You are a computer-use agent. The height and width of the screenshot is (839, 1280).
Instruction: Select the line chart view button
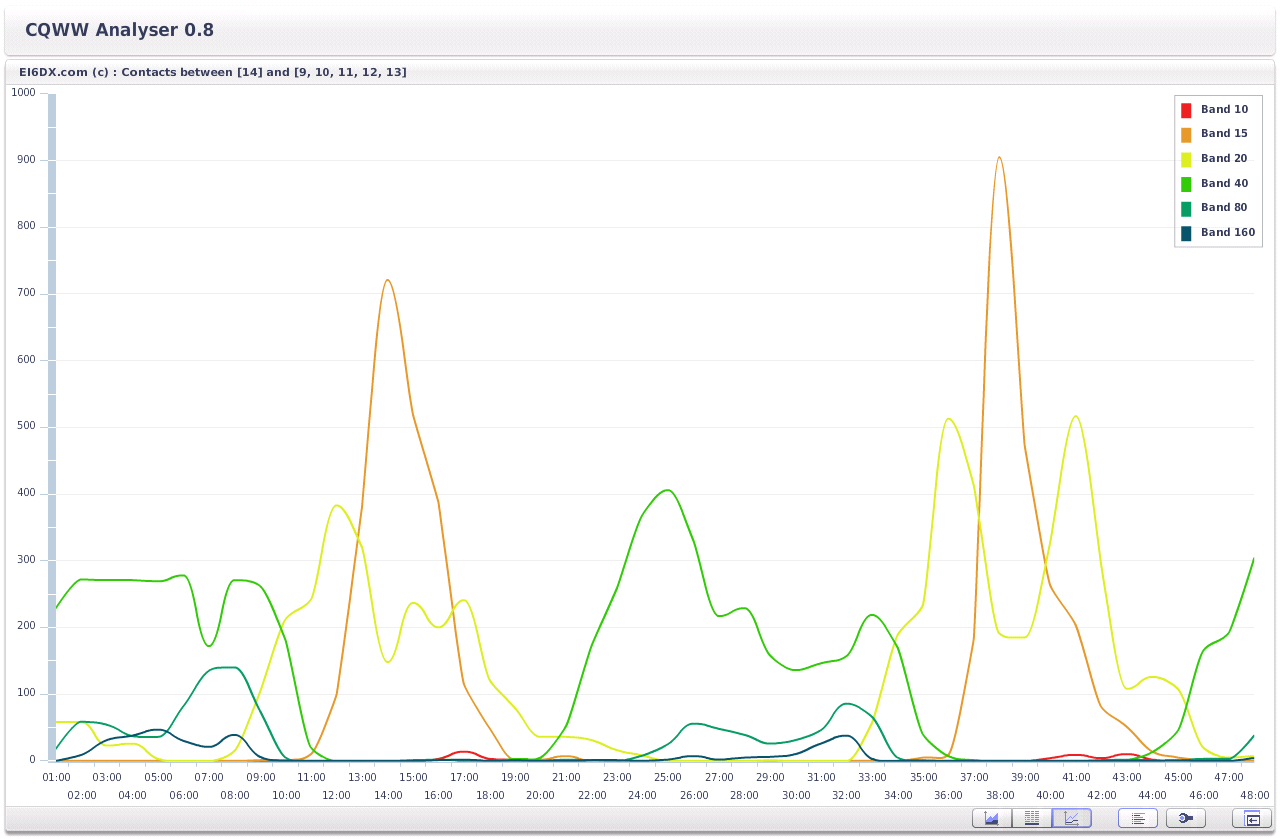[x=1071, y=818]
